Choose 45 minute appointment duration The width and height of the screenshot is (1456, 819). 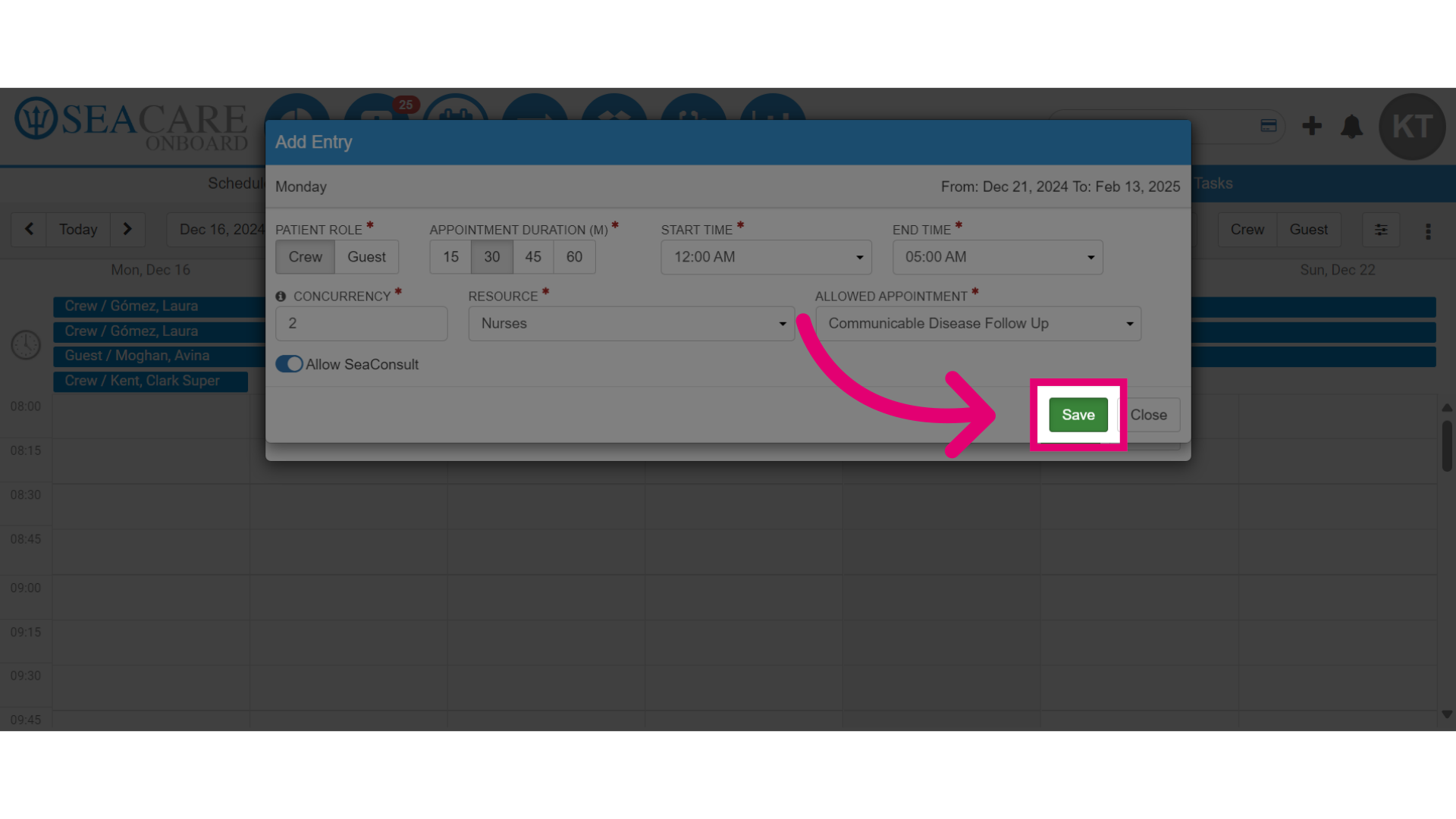533,257
